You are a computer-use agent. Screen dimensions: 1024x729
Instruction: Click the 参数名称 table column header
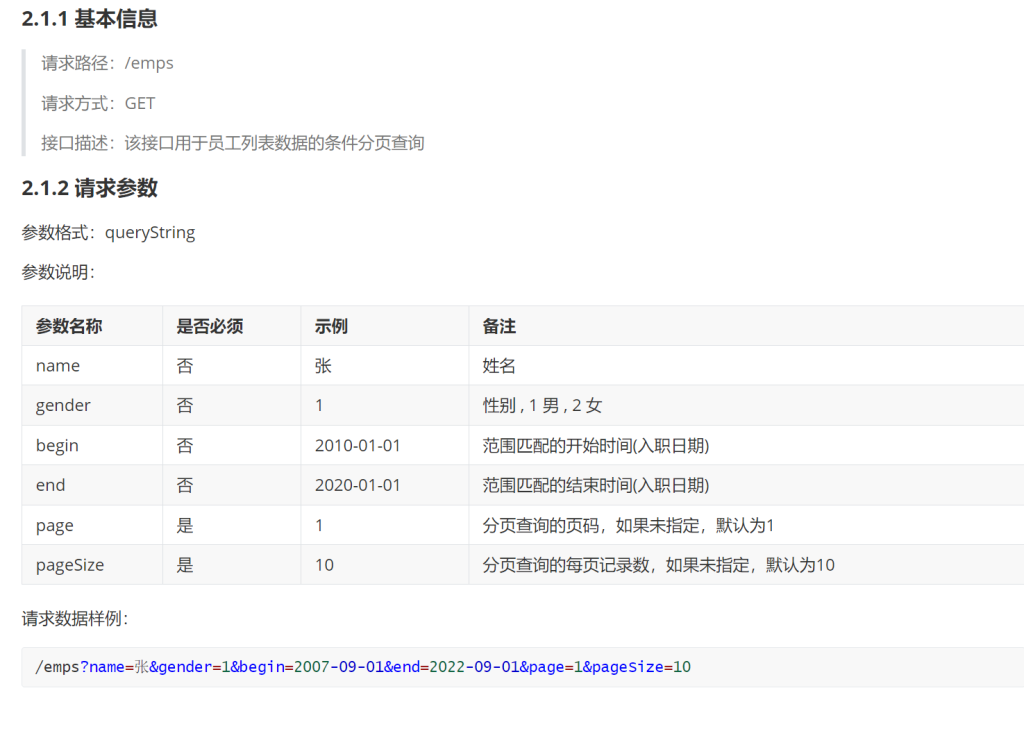tap(69, 326)
